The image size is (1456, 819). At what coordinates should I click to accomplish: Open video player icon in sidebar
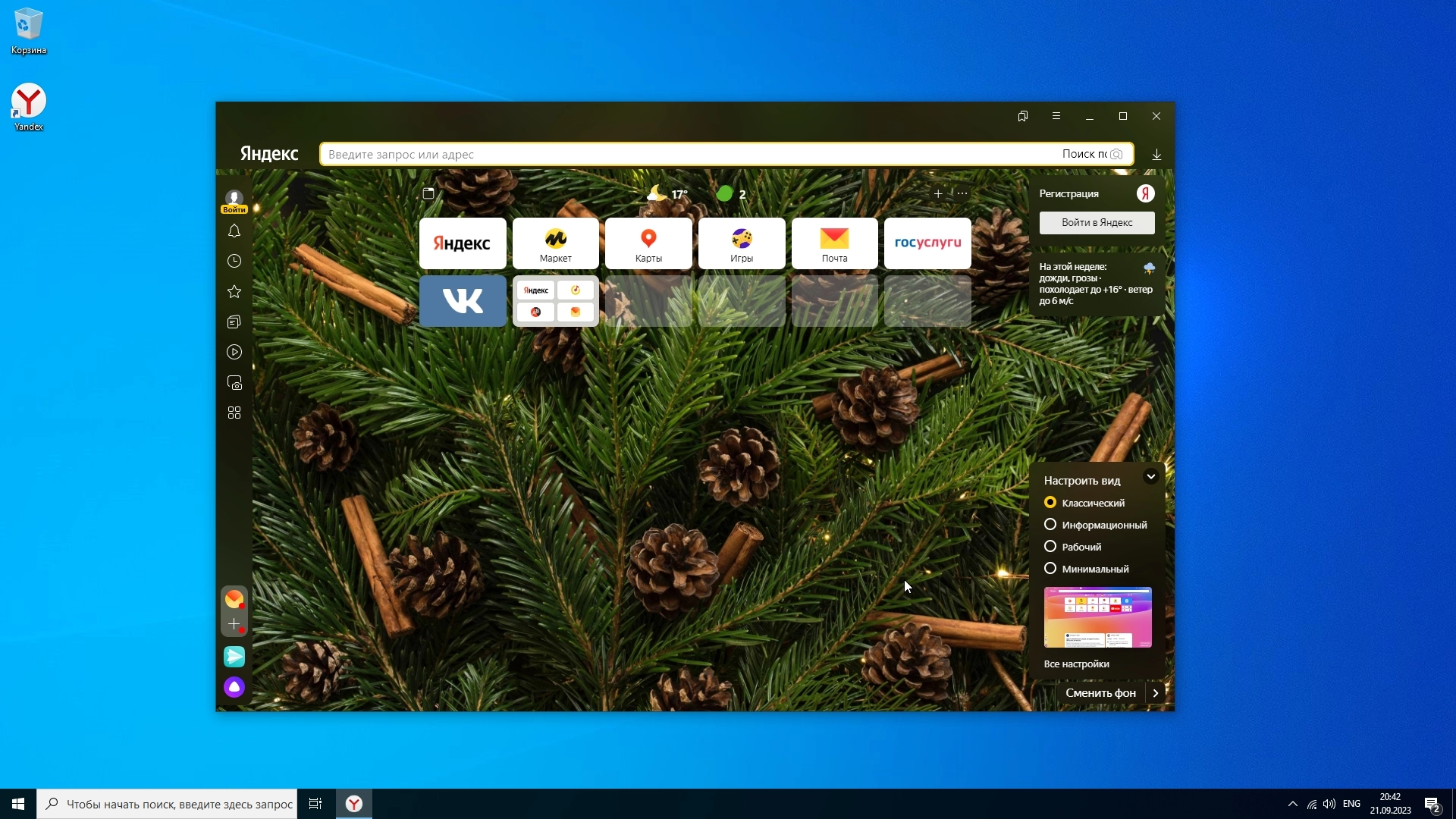pos(234,353)
